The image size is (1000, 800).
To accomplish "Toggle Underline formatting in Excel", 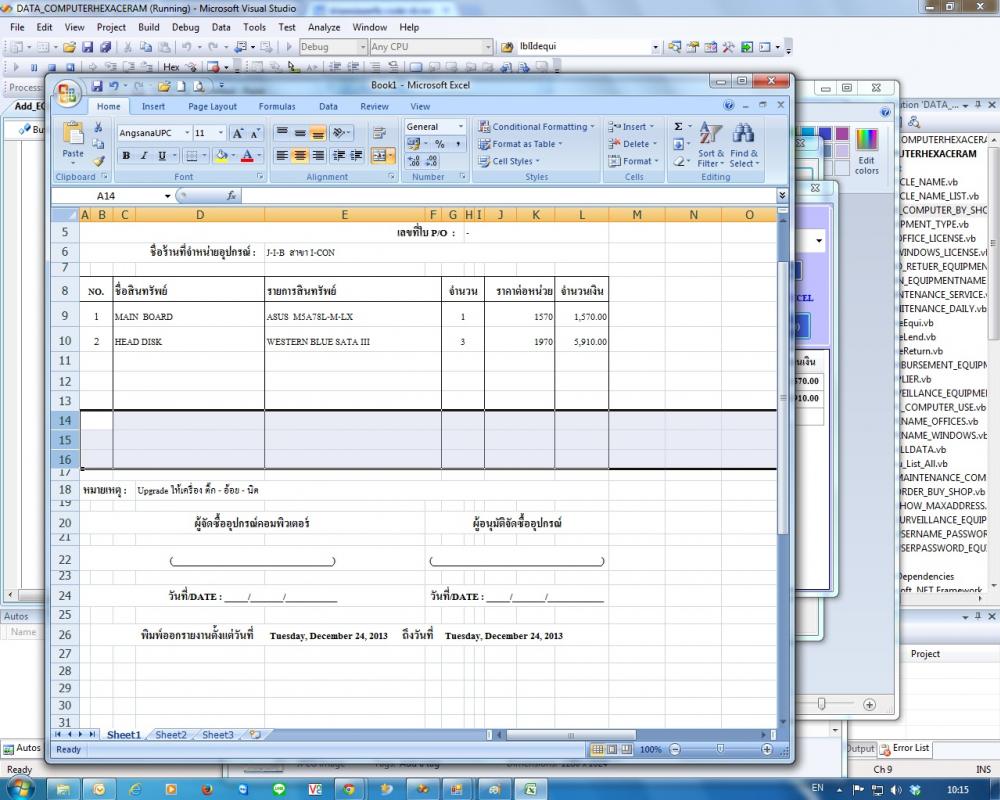I will coord(162,156).
